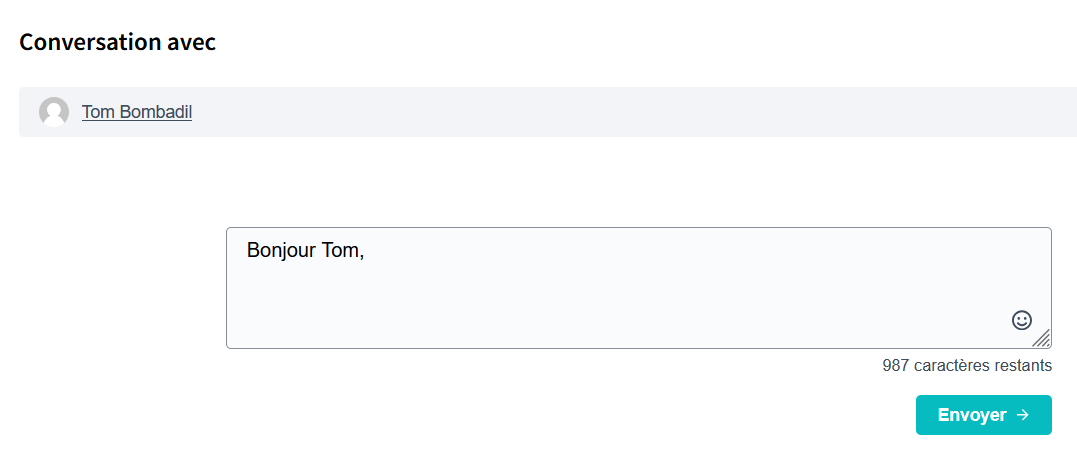Viewport: 1077px width, 449px height.
Task: Send the message with Envoyer
Action: (x=983, y=415)
